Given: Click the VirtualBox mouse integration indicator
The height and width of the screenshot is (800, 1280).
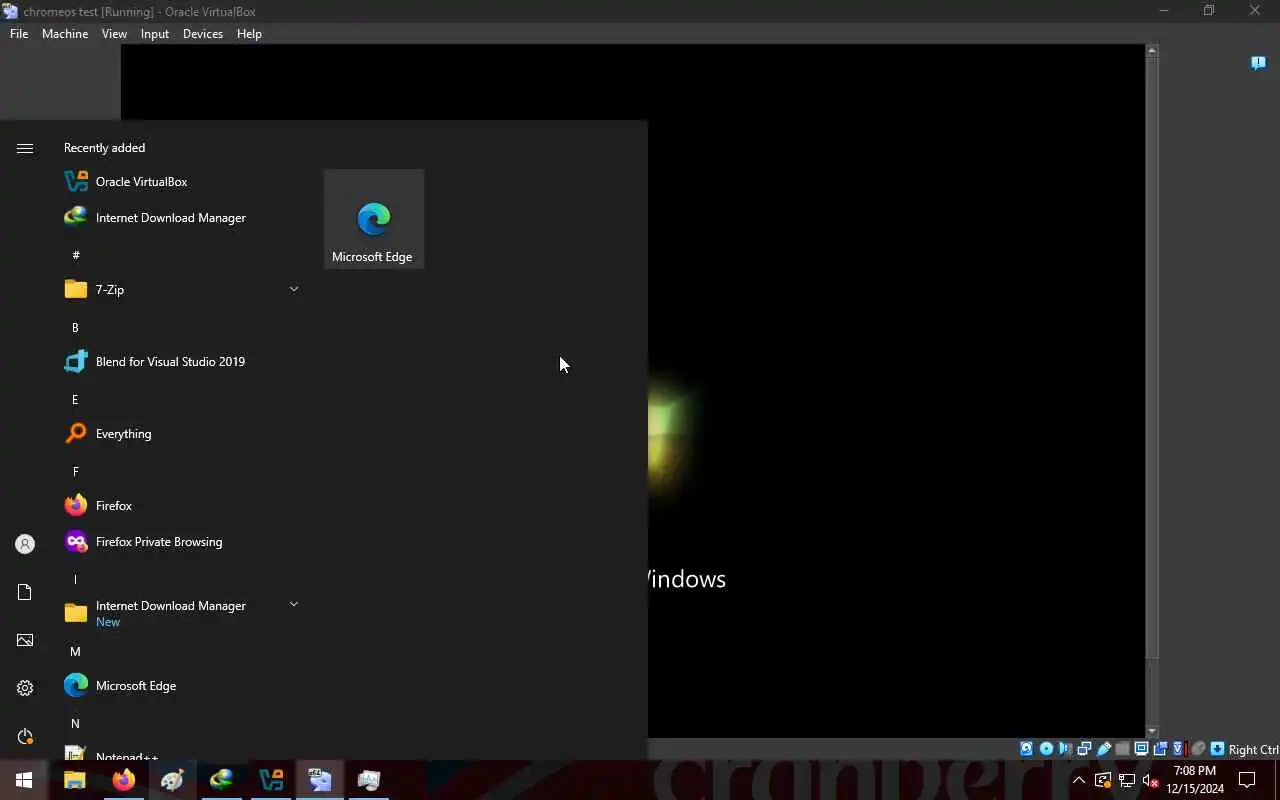Looking at the screenshot, I should (x=1198, y=749).
